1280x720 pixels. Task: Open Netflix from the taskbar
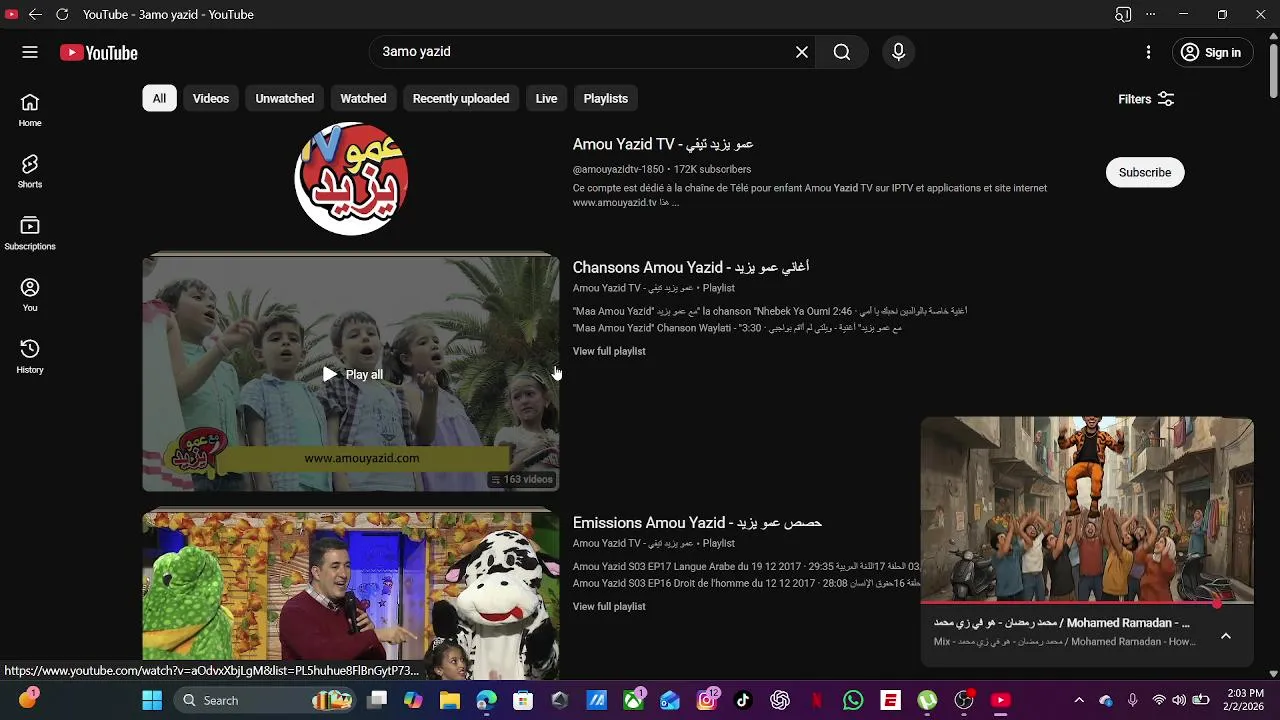pyautogui.click(x=817, y=700)
